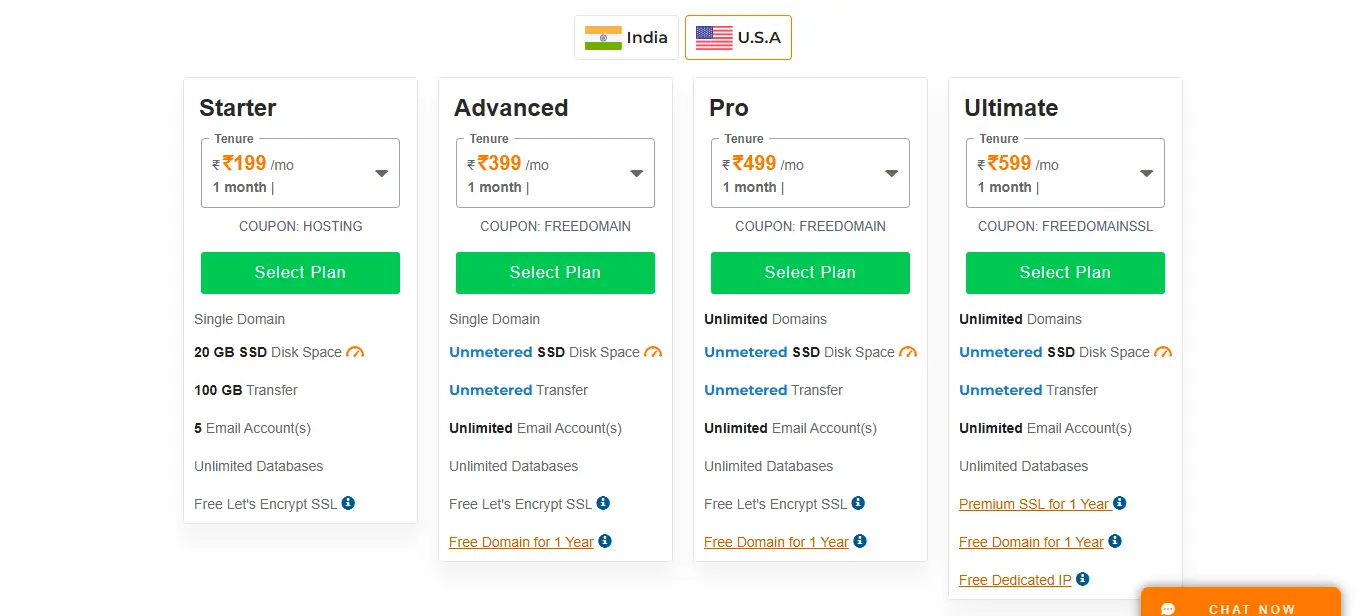This screenshot has width=1366, height=616.
Task: Click the info icon next to Pro's Free Domain offer
Action: point(859,541)
